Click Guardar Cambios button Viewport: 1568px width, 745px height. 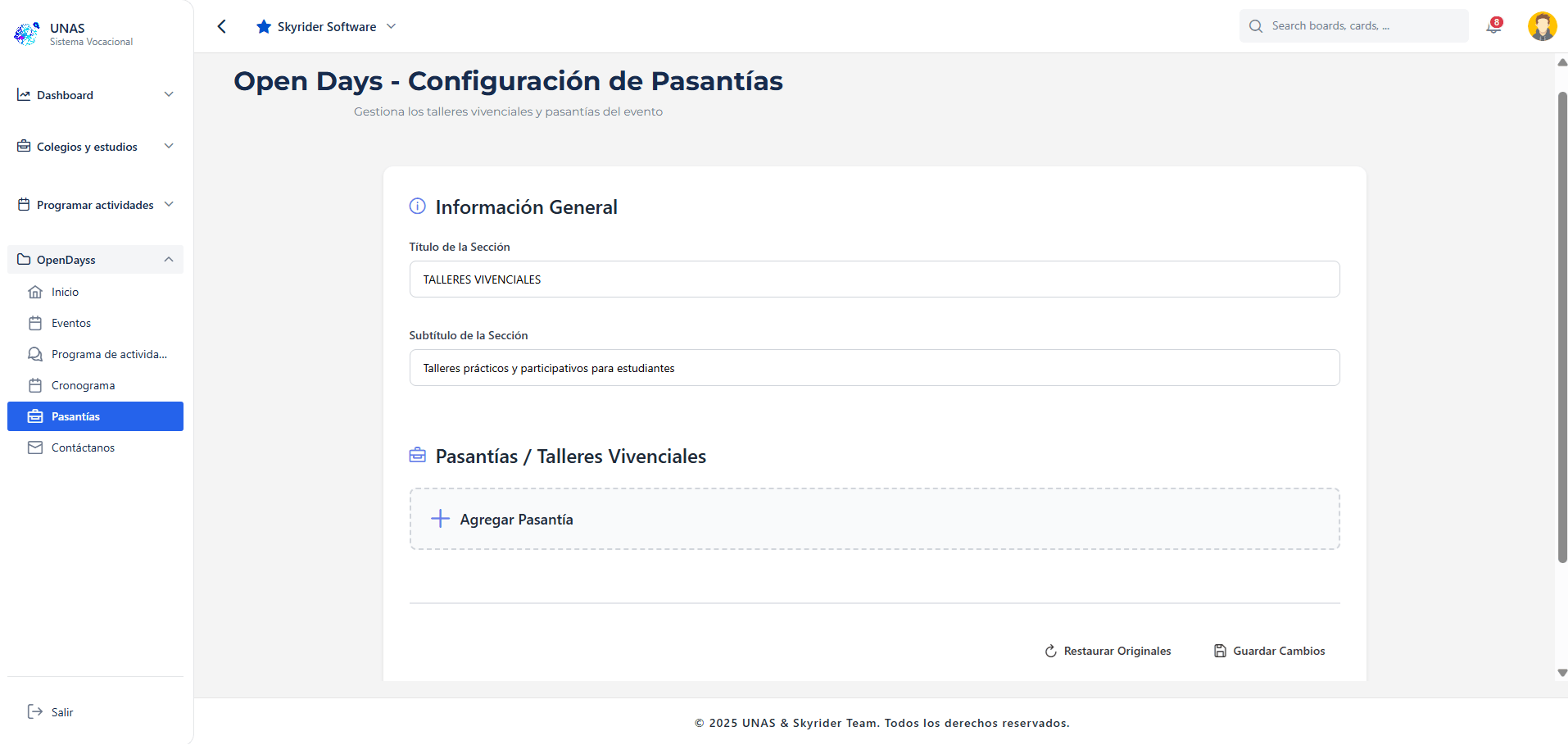[1269, 651]
